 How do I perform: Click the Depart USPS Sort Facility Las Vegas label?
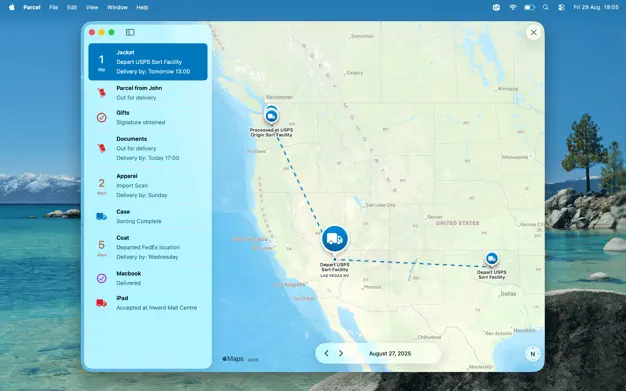coord(335,270)
